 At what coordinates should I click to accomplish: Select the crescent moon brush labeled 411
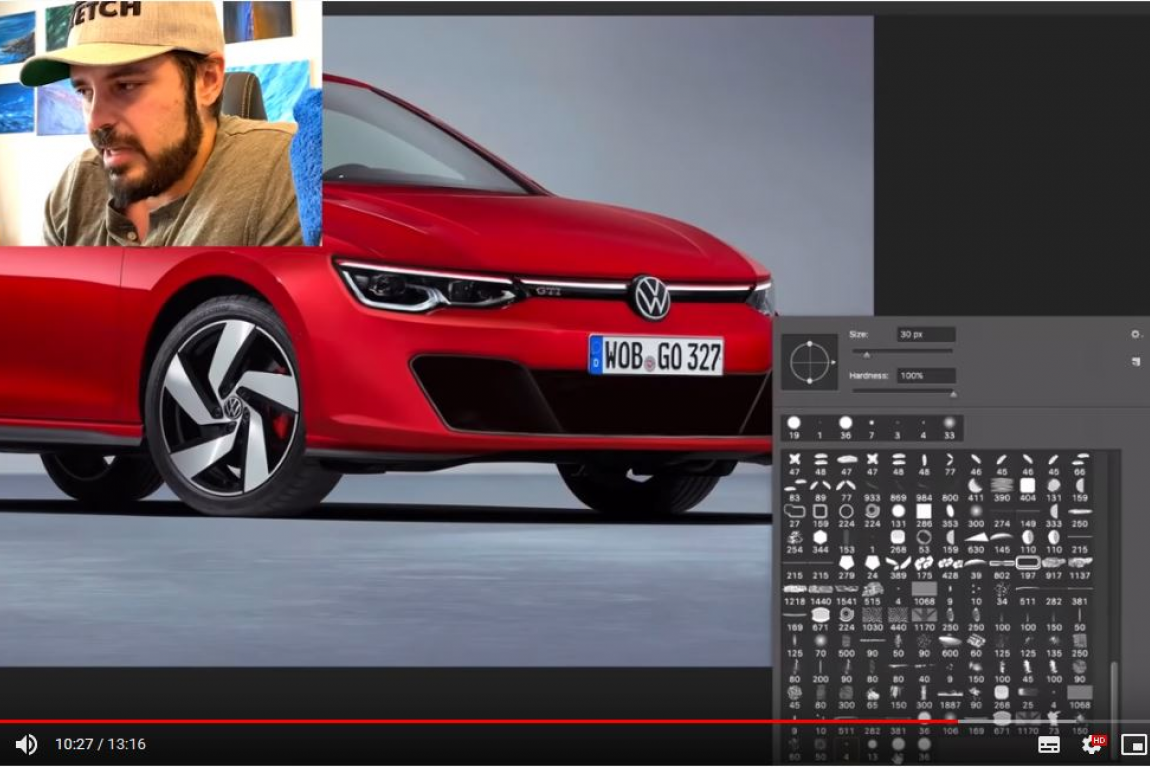click(976, 485)
